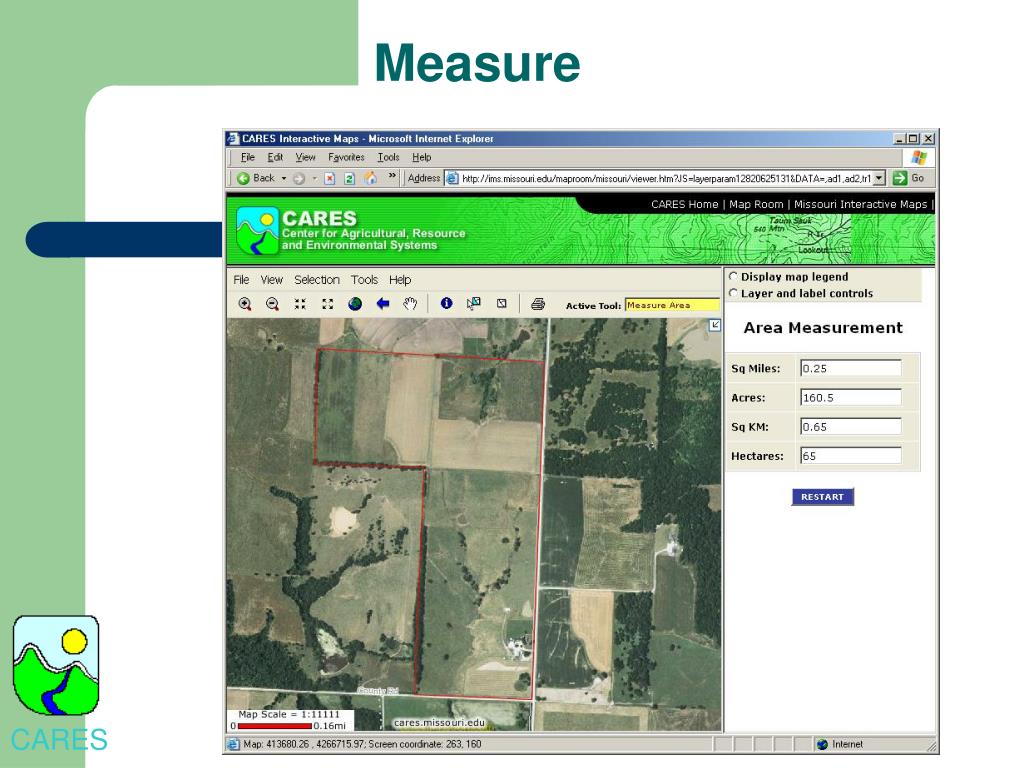Screen dimensions: 1024x768
Task: Select the Zoom In magnifier tool
Action: (x=245, y=304)
